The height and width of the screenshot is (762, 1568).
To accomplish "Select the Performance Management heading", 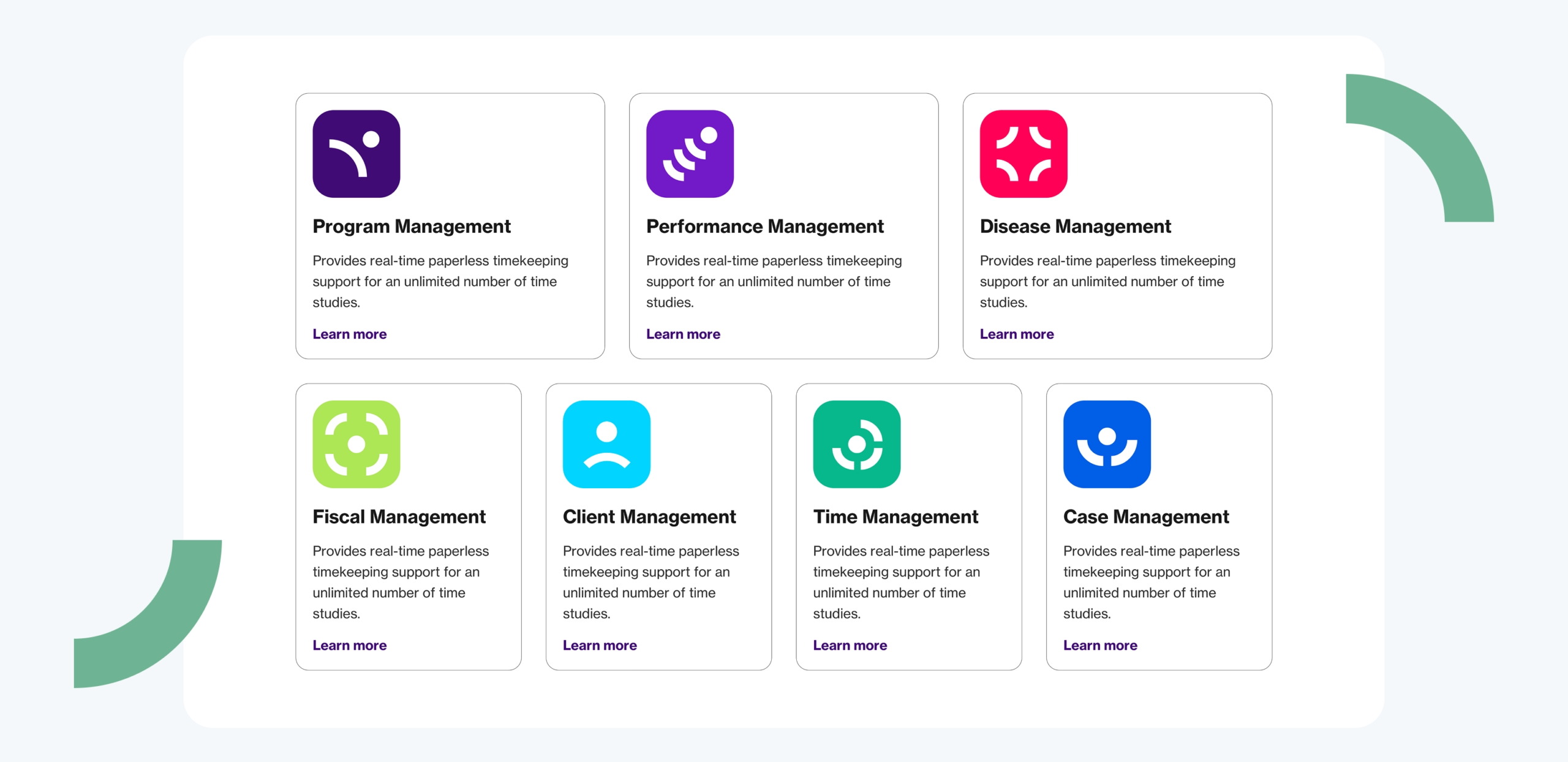I will click(x=765, y=227).
